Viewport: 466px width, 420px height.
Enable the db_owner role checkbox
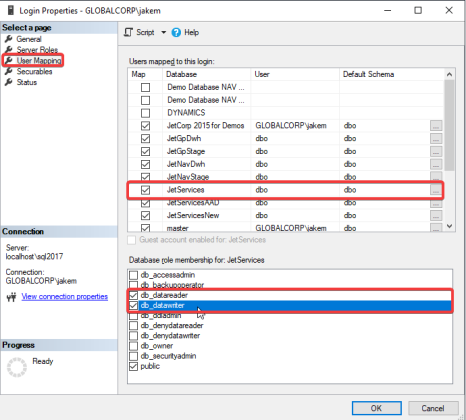click(x=133, y=346)
